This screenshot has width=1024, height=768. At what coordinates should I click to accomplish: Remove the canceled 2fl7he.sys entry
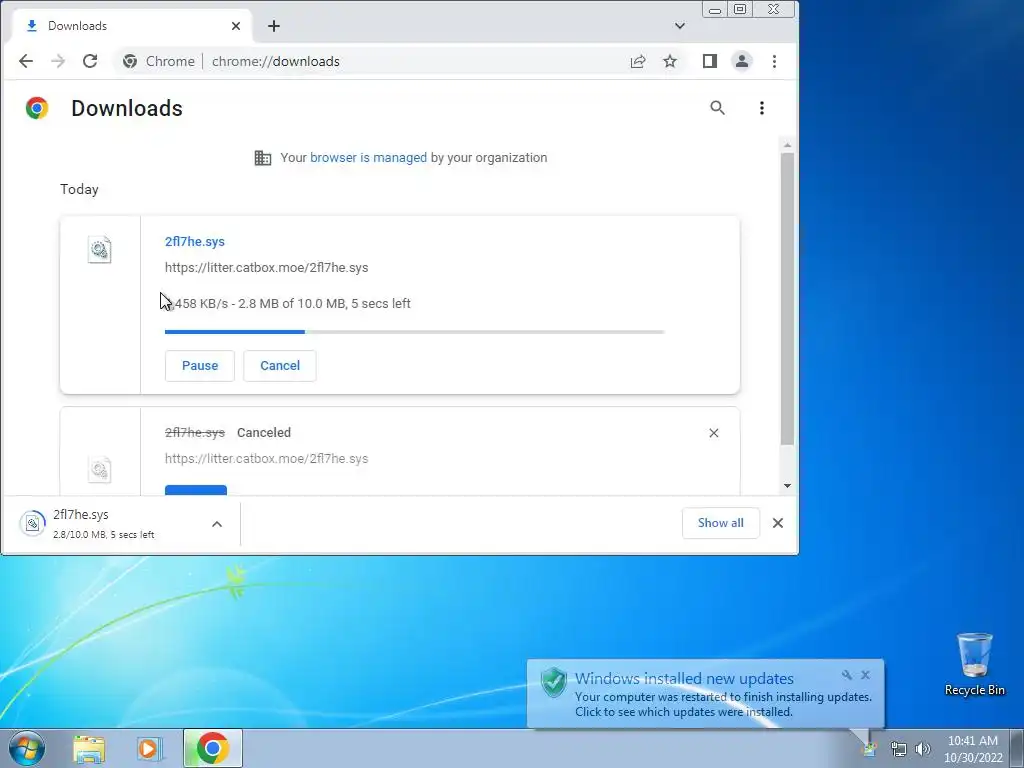click(x=714, y=433)
